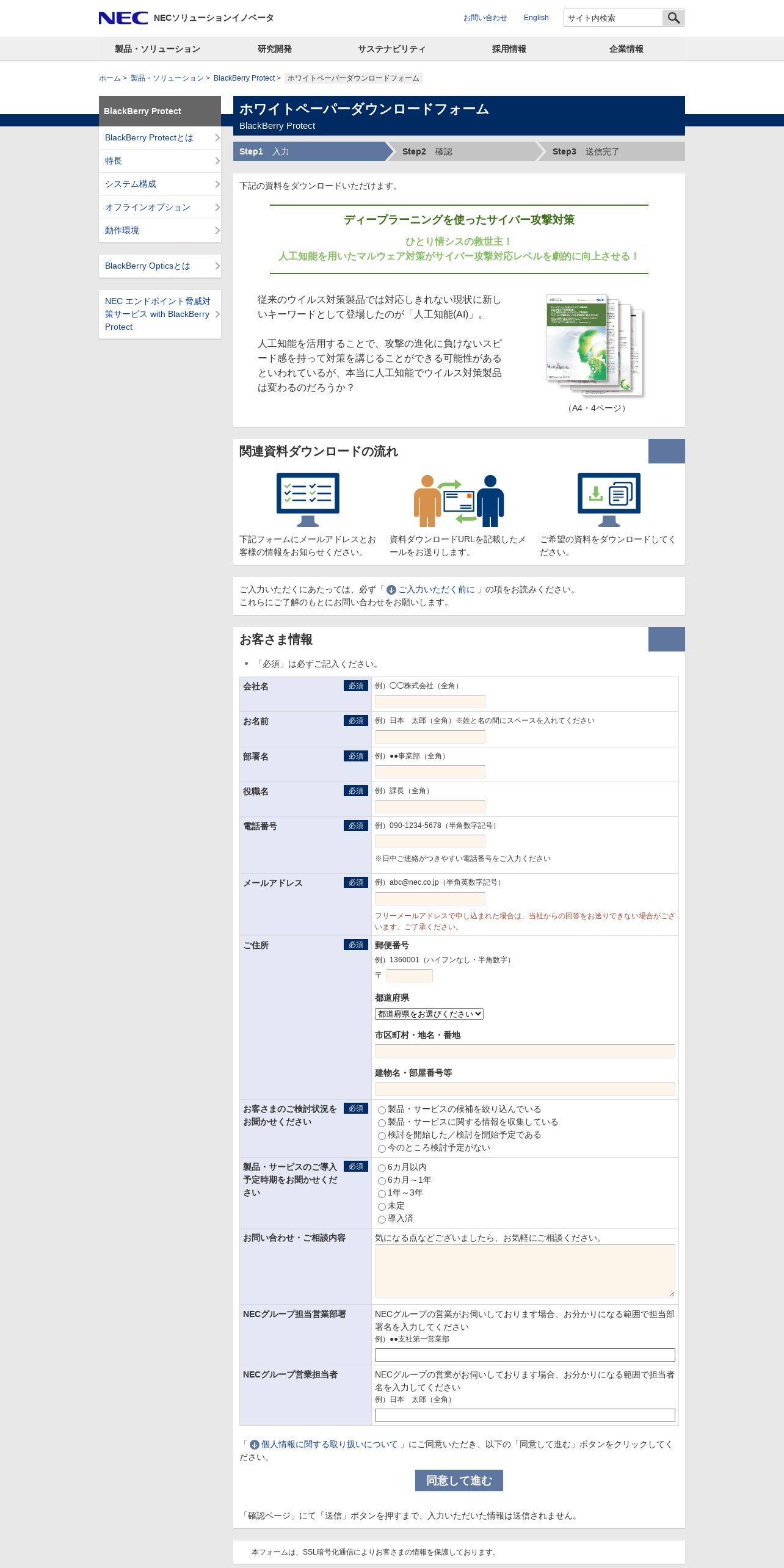Click the お問い合わせ header link
Screen dimensions: 784x1568
(485, 18)
